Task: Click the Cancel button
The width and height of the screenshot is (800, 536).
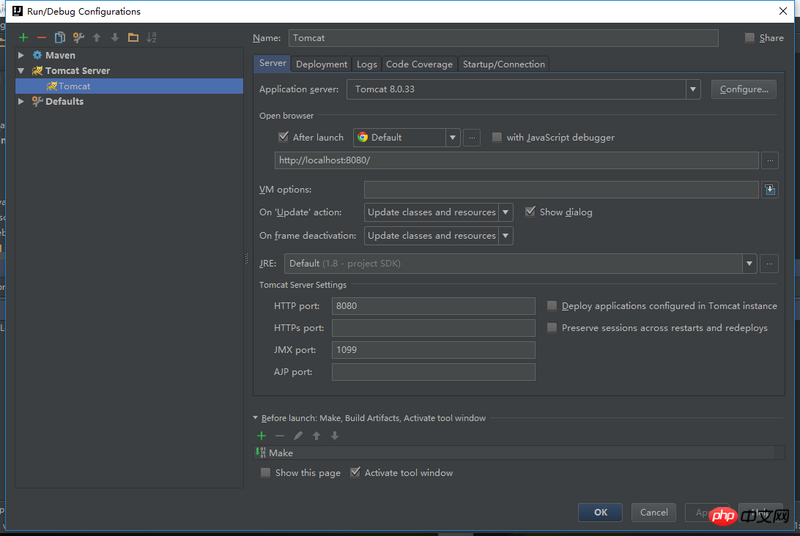Action: point(654,512)
